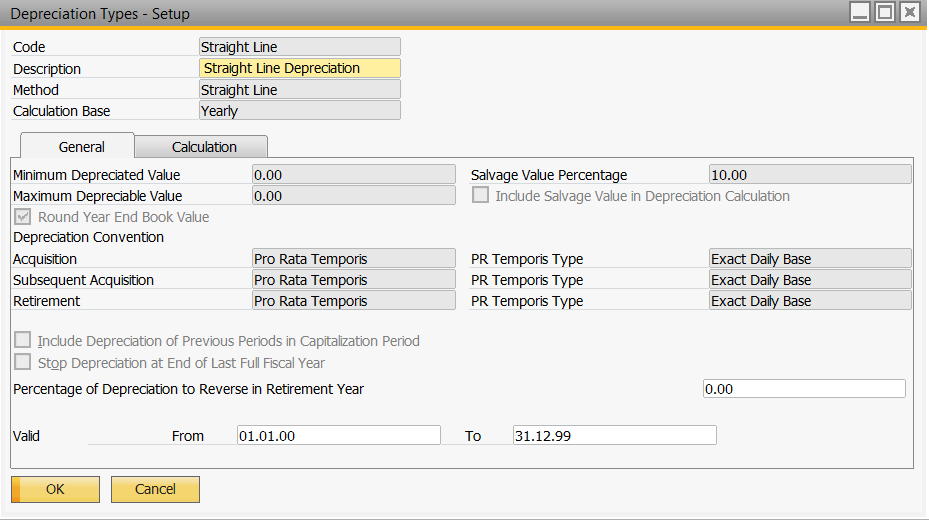This screenshot has height=520, width=929.
Task: Select the General tab
Action: coord(82,147)
